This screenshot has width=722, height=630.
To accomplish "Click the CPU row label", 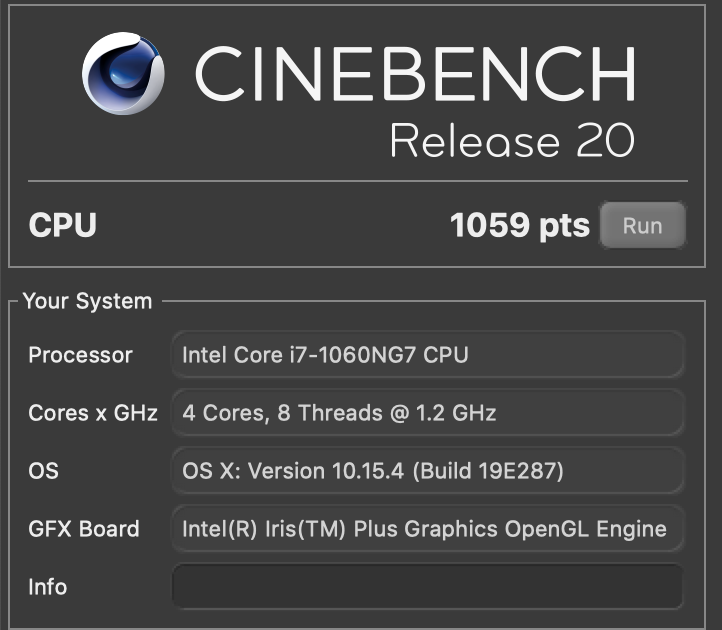I will [63, 225].
